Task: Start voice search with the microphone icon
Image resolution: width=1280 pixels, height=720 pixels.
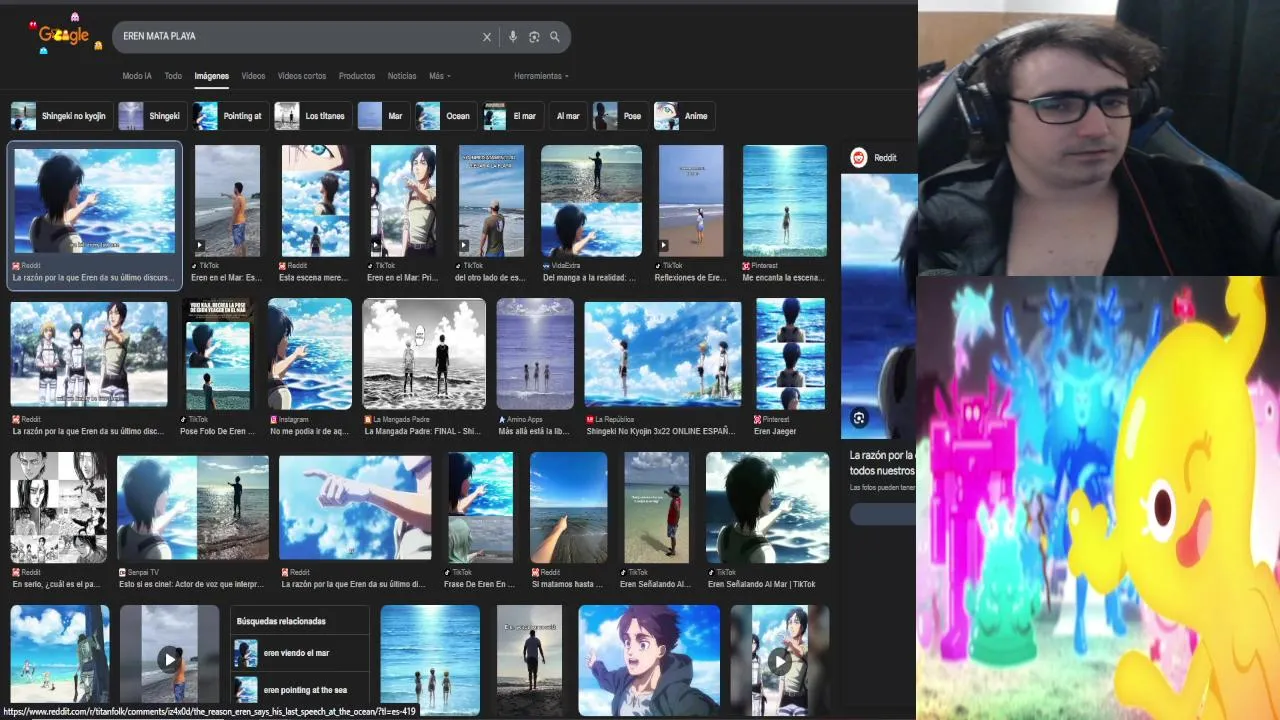Action: 513,37
